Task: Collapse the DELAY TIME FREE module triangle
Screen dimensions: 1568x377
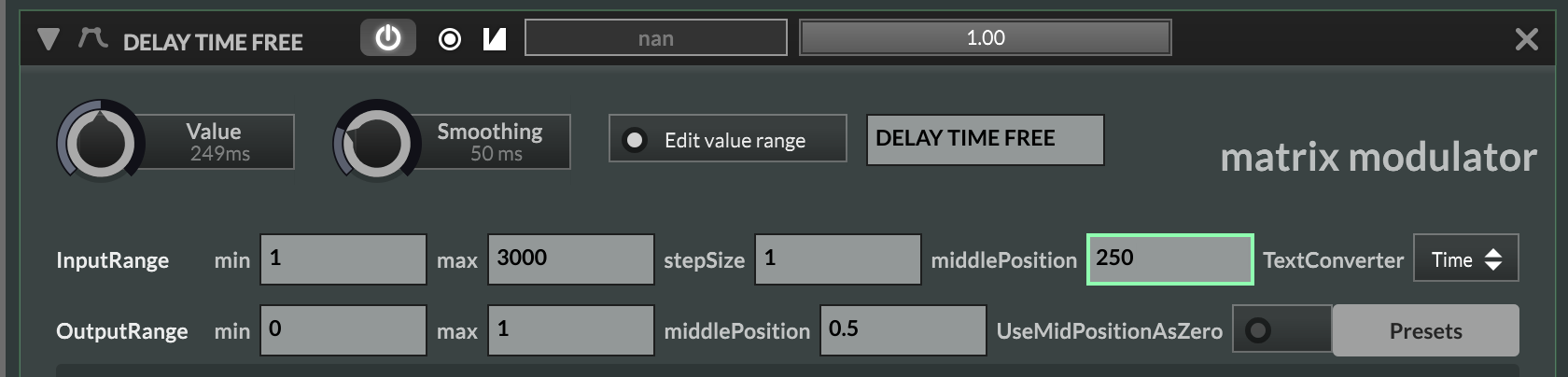Action: pos(49,39)
